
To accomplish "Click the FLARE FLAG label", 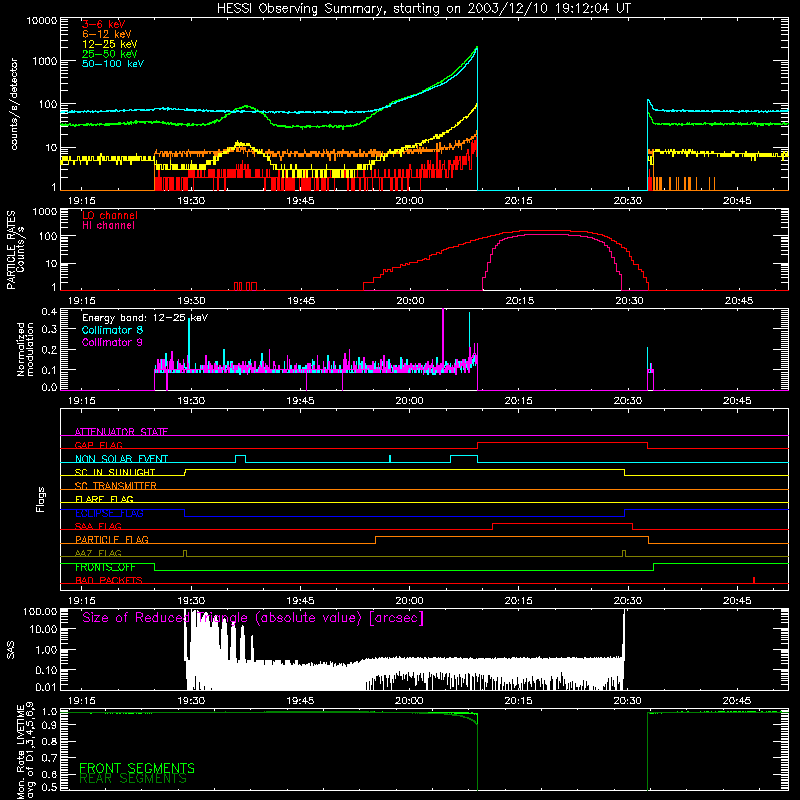I will (104, 499).
